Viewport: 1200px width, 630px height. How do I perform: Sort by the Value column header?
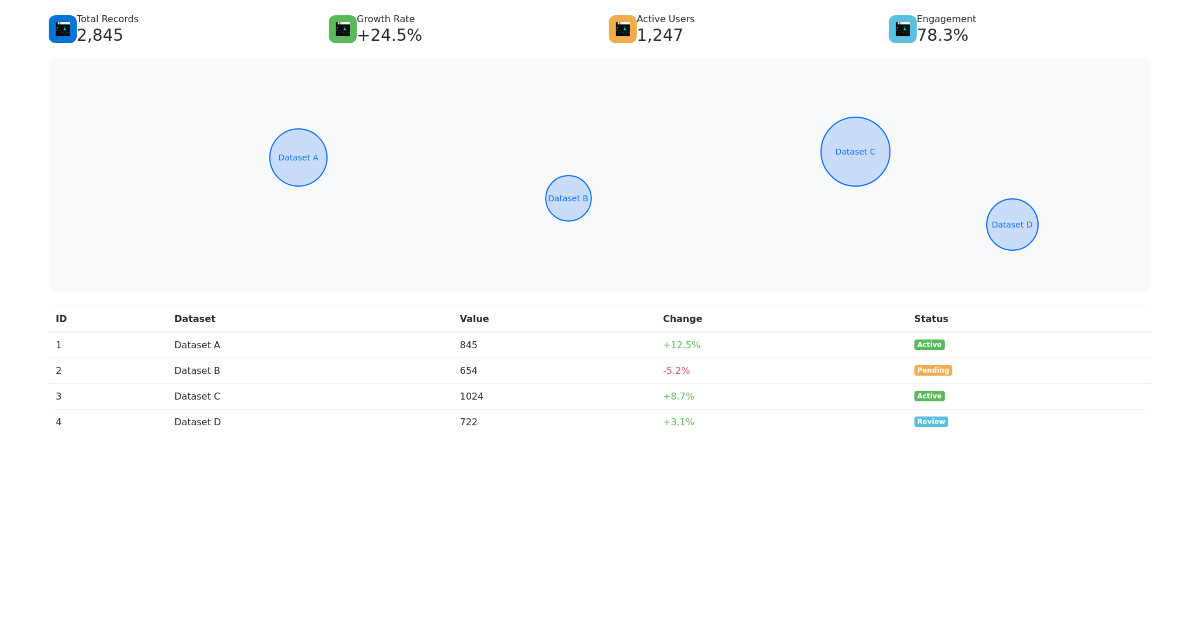pos(474,319)
